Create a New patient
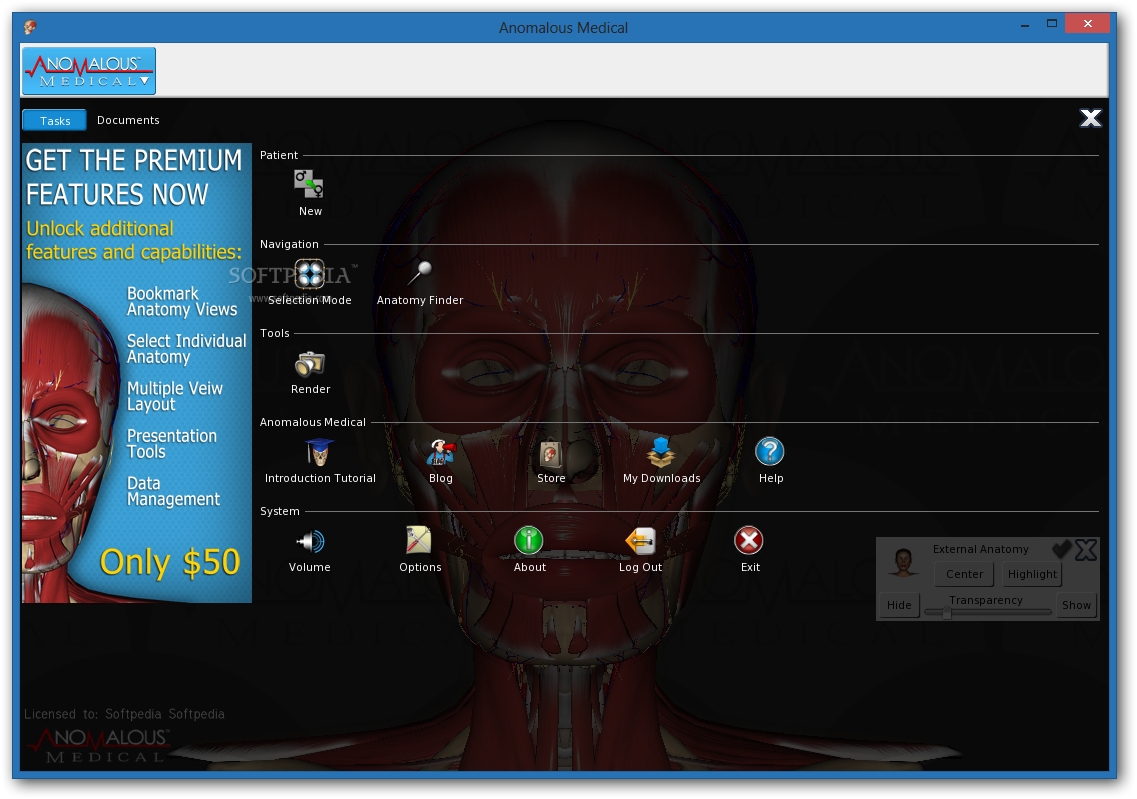 (310, 192)
